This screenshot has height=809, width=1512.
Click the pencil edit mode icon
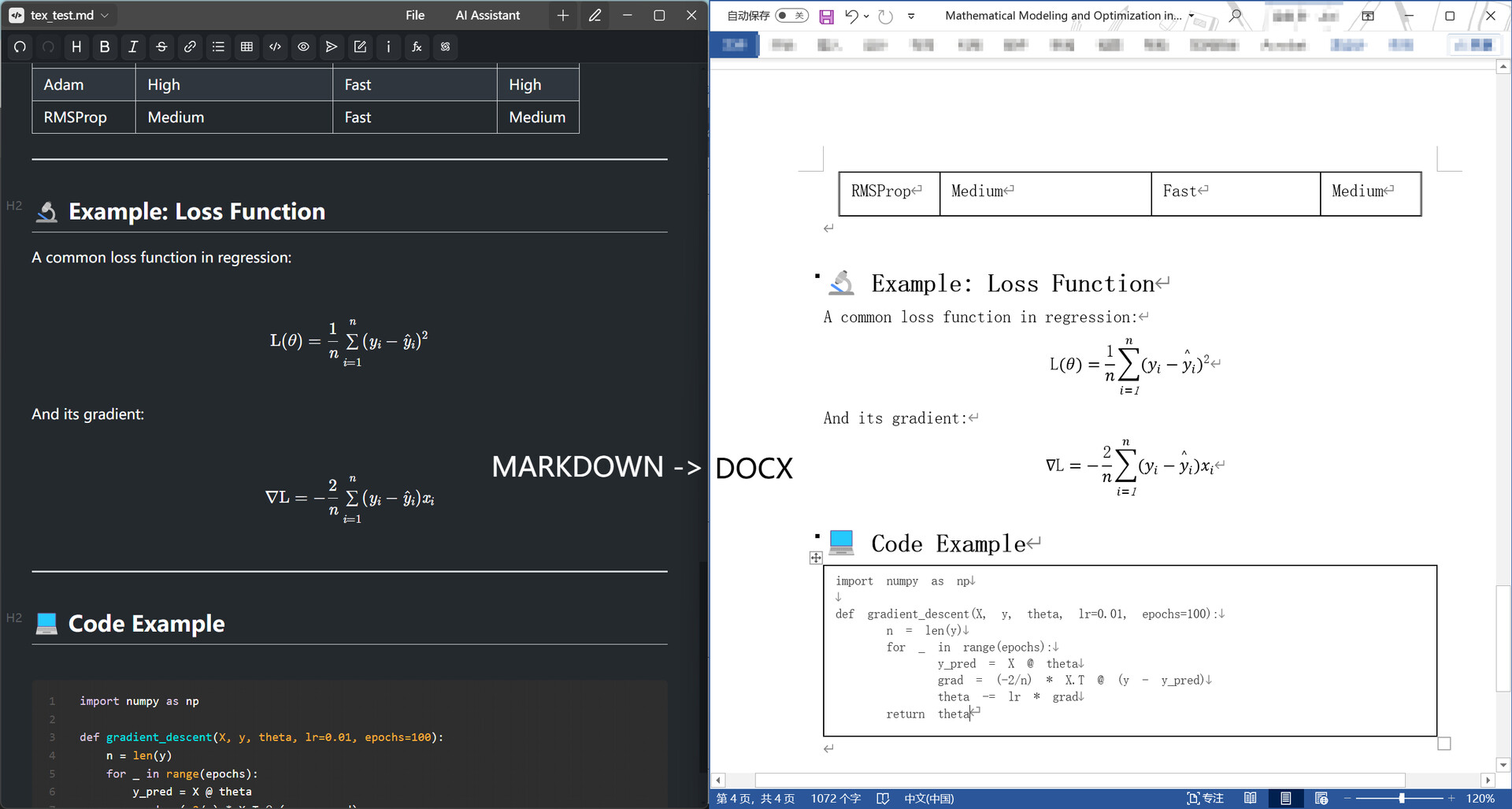pyautogui.click(x=595, y=15)
